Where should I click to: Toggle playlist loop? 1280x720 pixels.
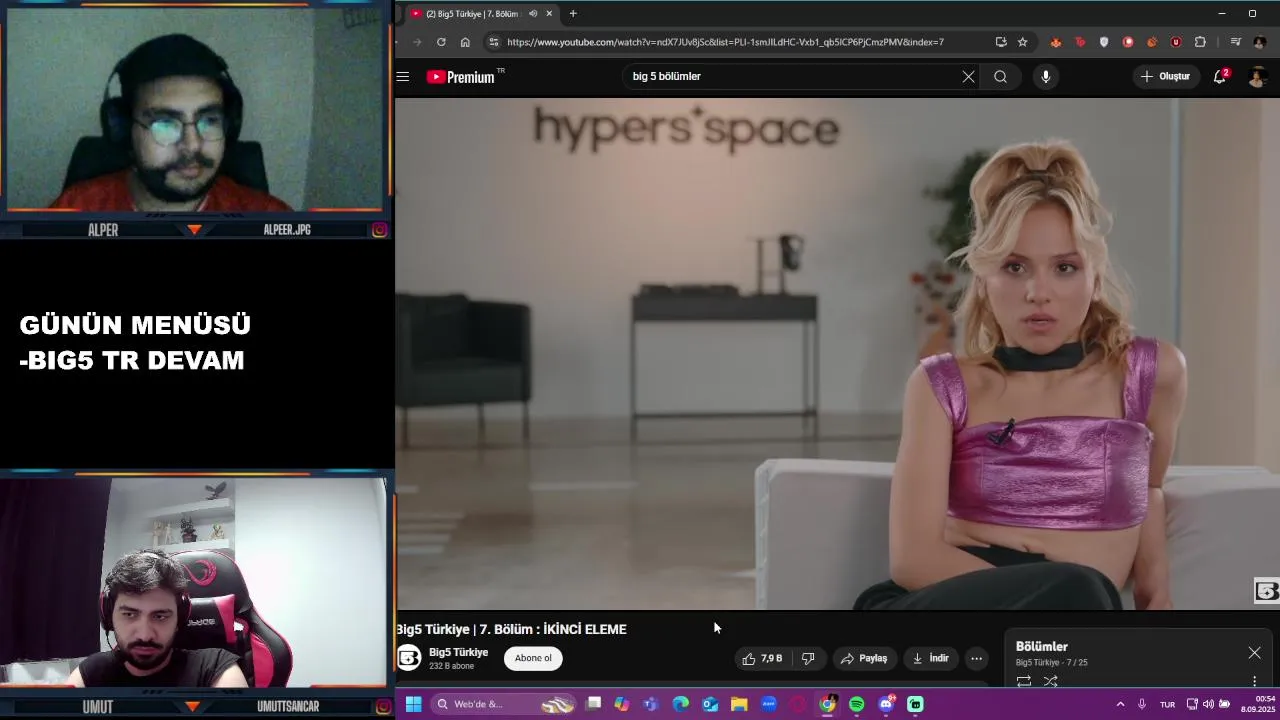point(1023,681)
